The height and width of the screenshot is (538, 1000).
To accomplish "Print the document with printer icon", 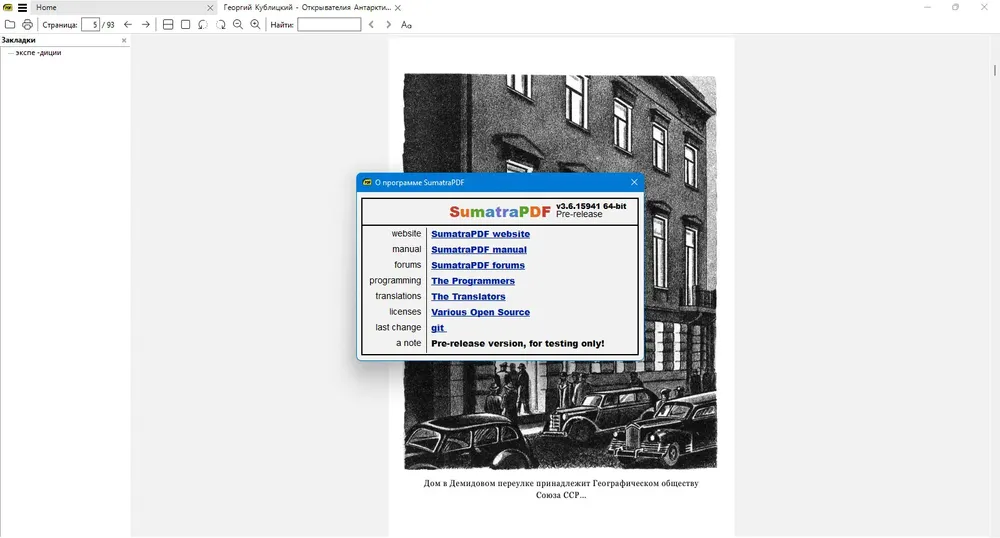I will coord(27,25).
